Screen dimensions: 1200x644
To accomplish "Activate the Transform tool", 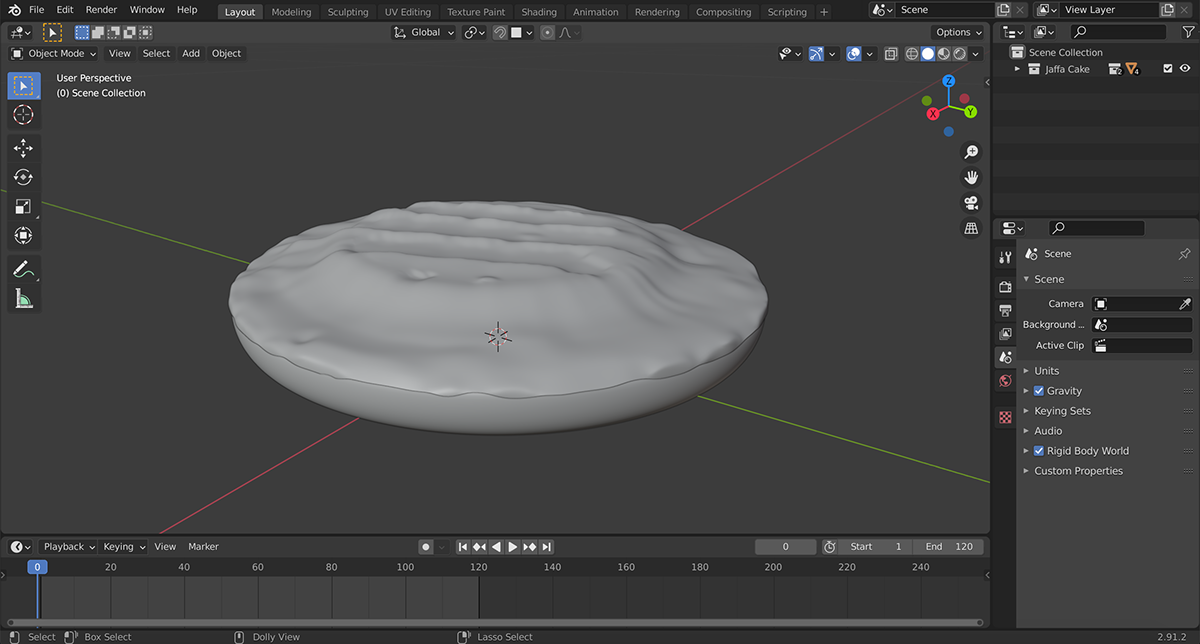I will point(23,235).
